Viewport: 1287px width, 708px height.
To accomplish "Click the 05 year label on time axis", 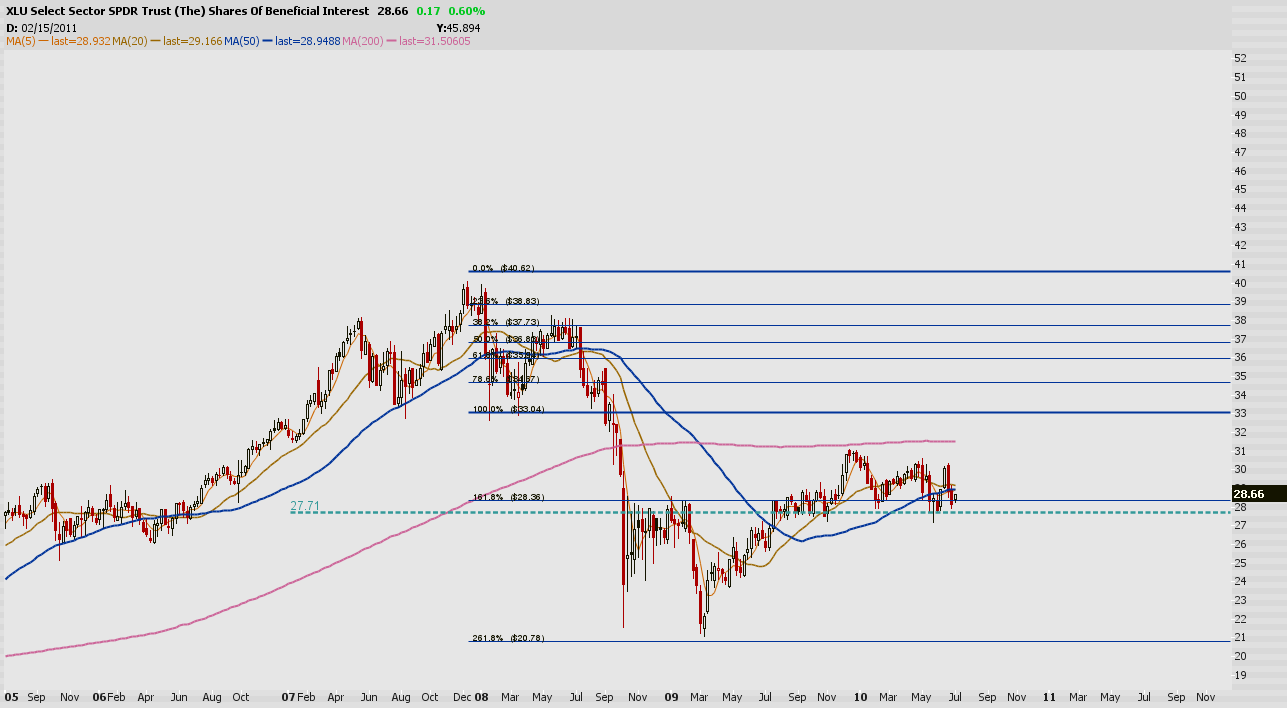I will pyautogui.click(x=11, y=696).
